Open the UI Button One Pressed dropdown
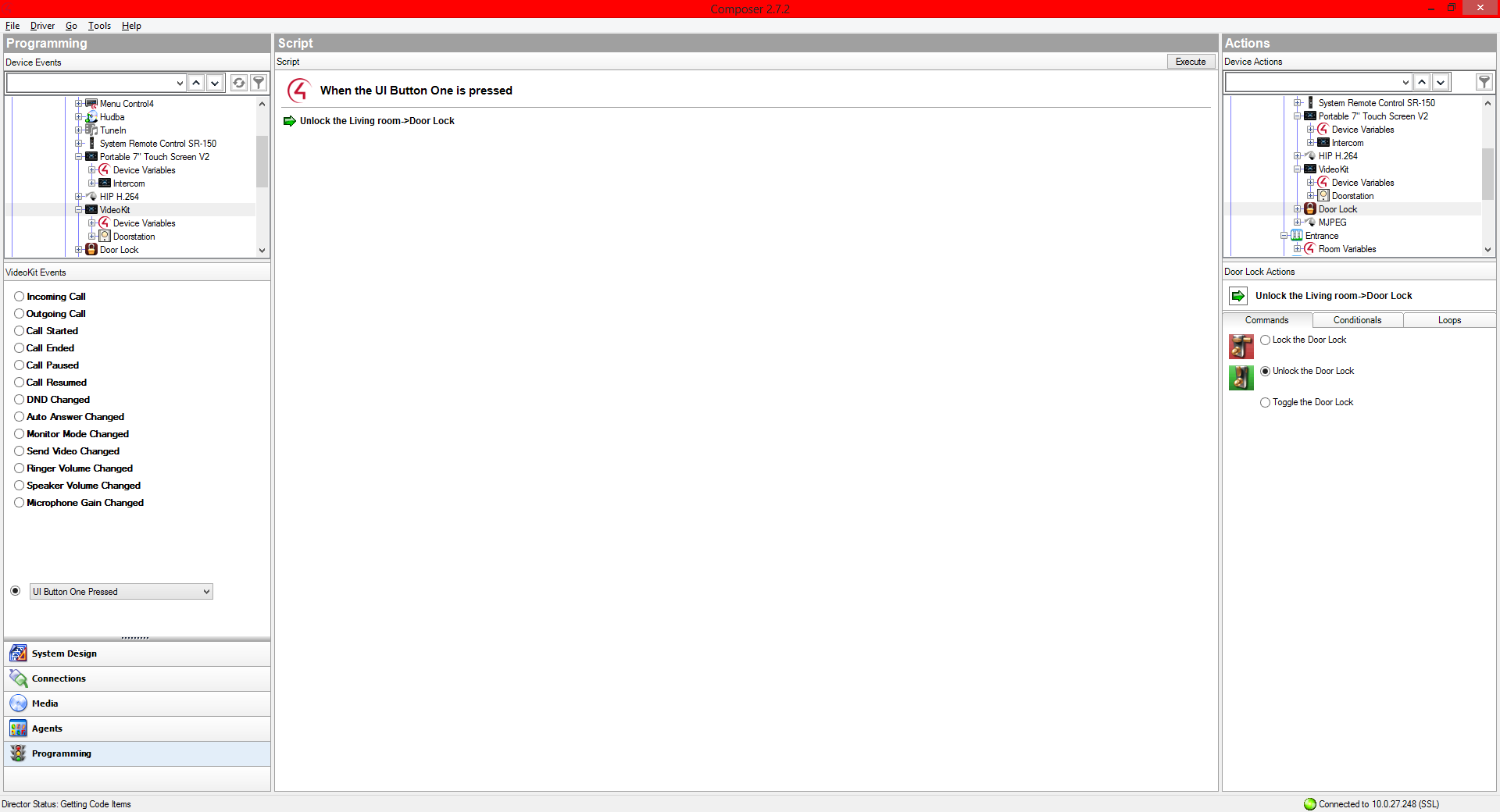The width and height of the screenshot is (1500, 812). pyautogui.click(x=206, y=592)
